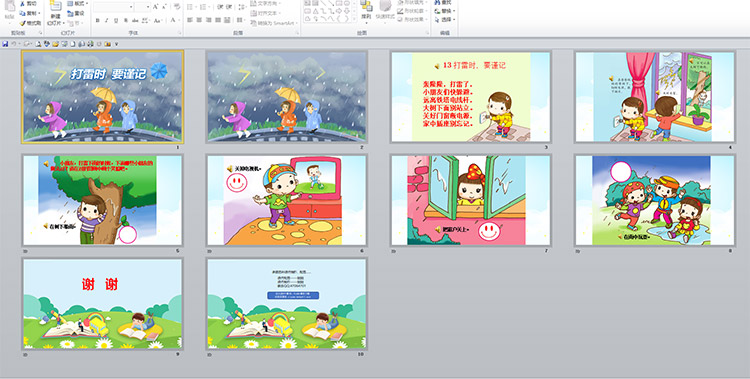Image resolution: width=750 pixels, height=379 pixels.
Task: Click the Undo arrow icon
Action: pyautogui.click(x=14, y=44)
